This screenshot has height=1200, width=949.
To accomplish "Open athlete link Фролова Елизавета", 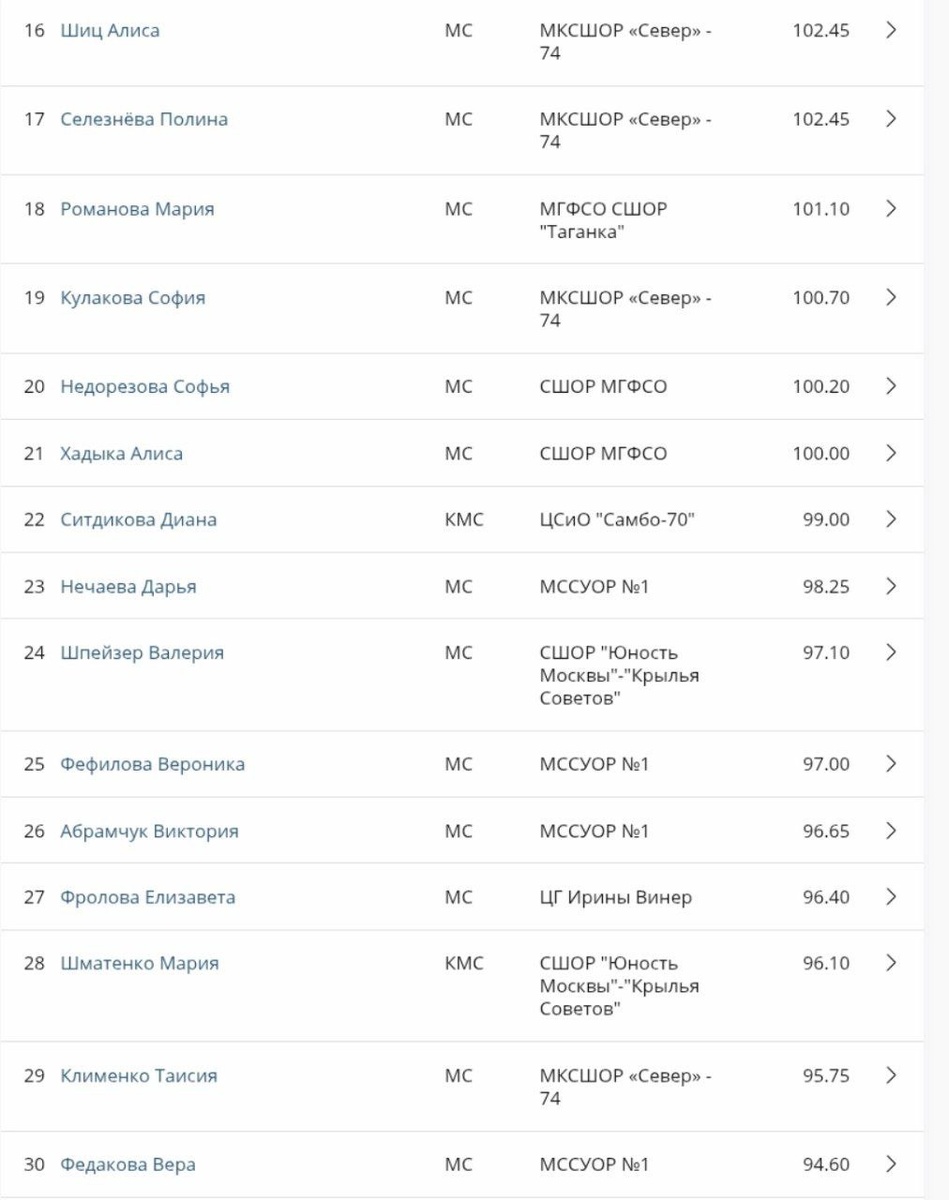I will click(147, 897).
